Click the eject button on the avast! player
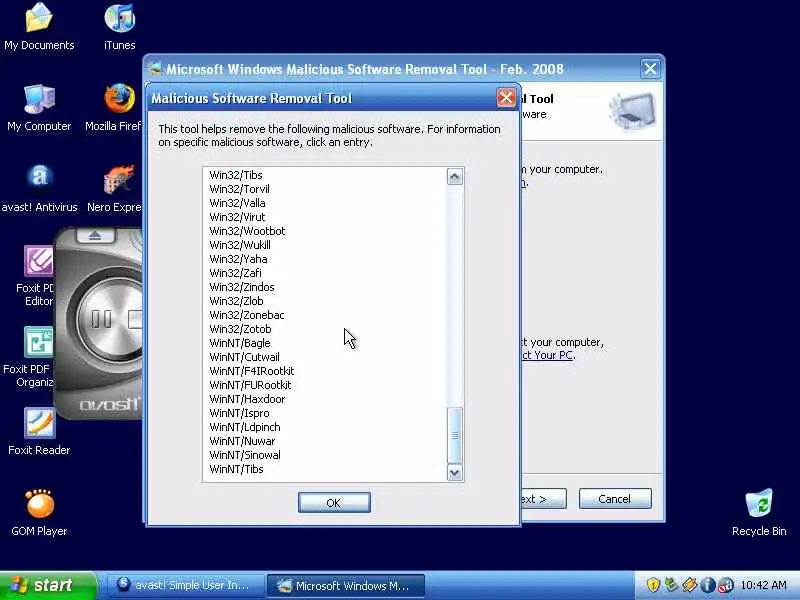 point(95,235)
